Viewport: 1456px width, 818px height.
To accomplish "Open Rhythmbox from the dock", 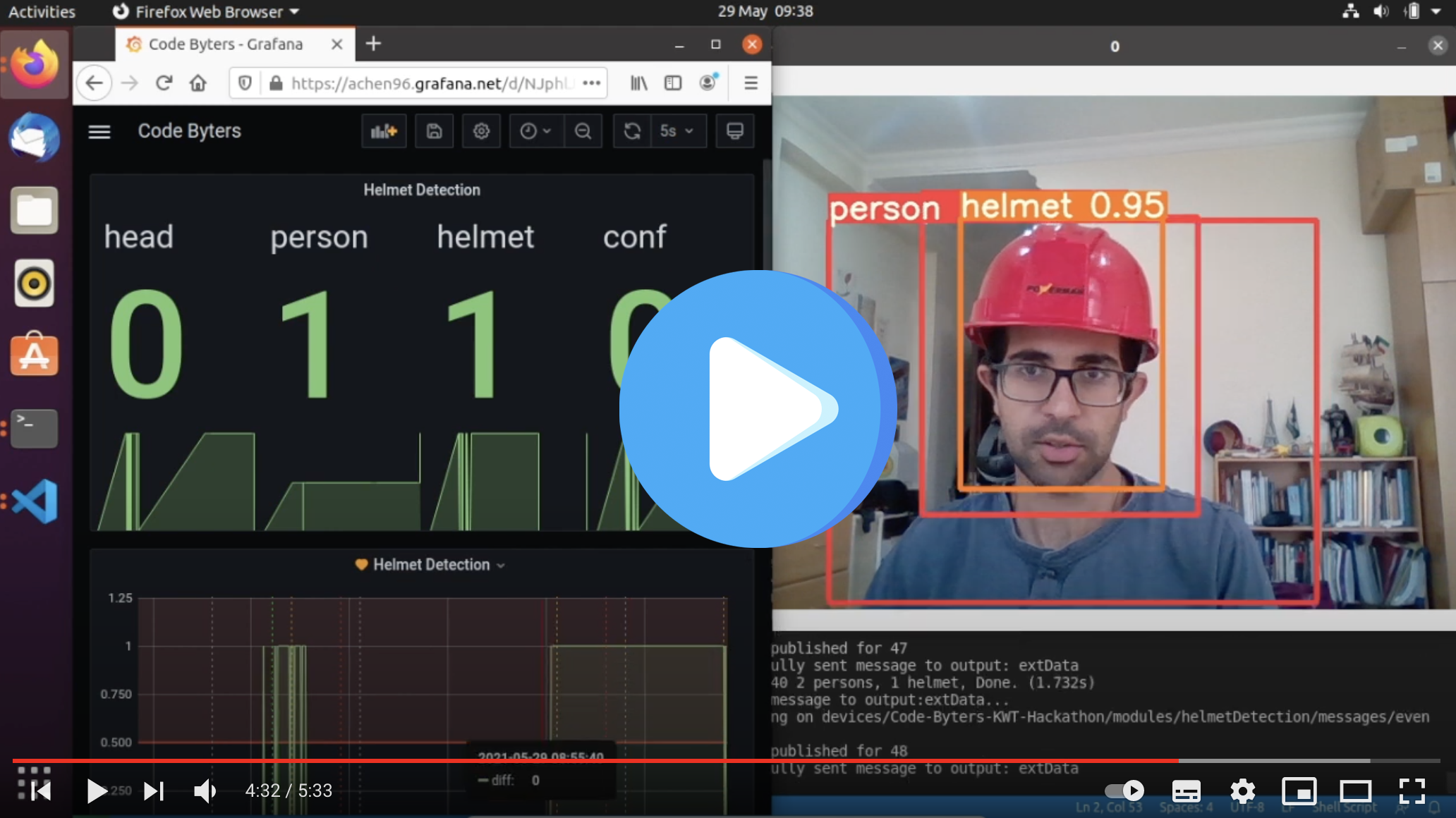I will click(x=34, y=283).
